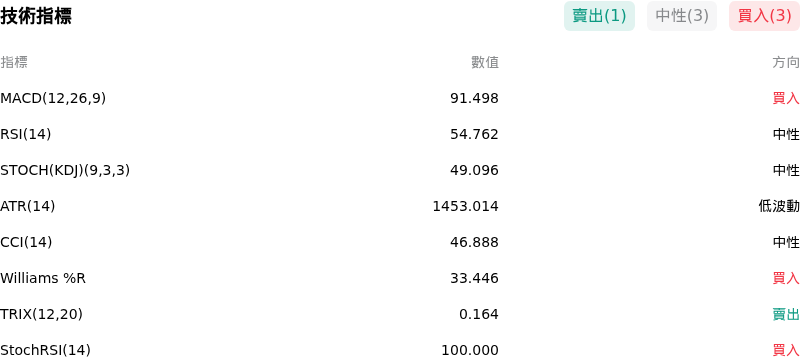The height and width of the screenshot is (360, 800).
Task: Select the StochRSI(14) indicator
Action: [45, 350]
